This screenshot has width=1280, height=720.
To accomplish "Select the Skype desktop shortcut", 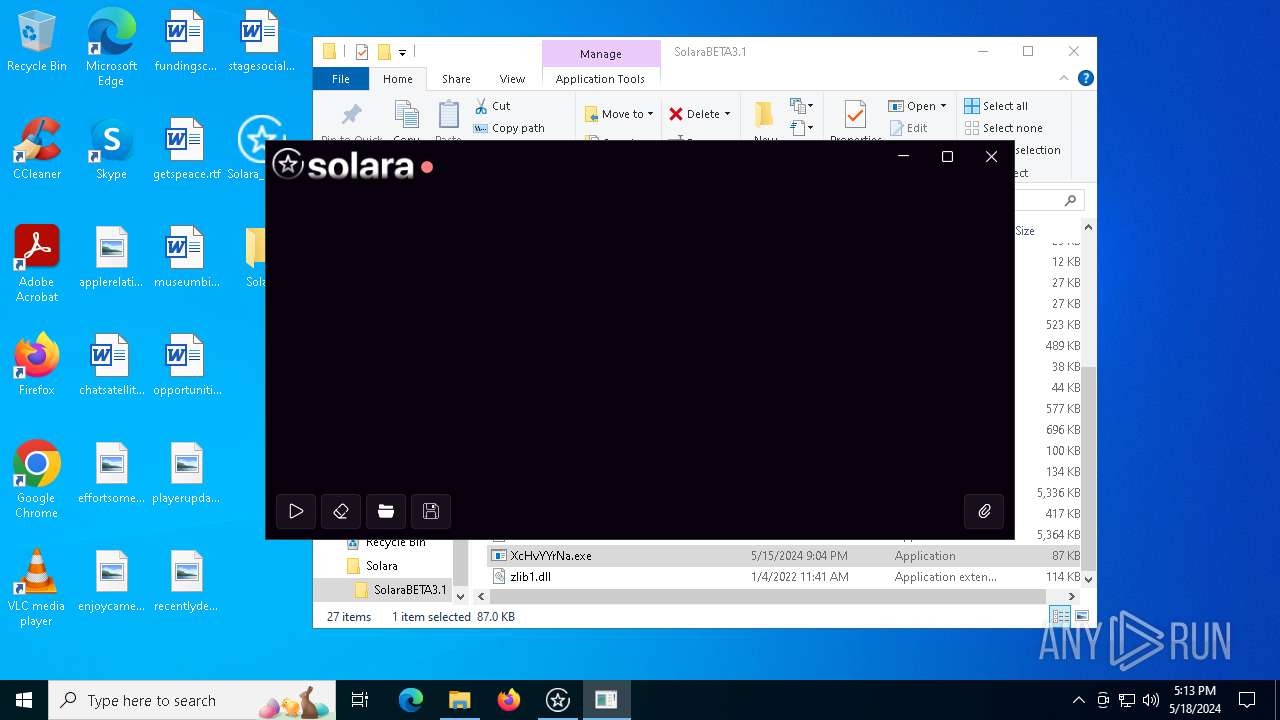I will pos(111,149).
